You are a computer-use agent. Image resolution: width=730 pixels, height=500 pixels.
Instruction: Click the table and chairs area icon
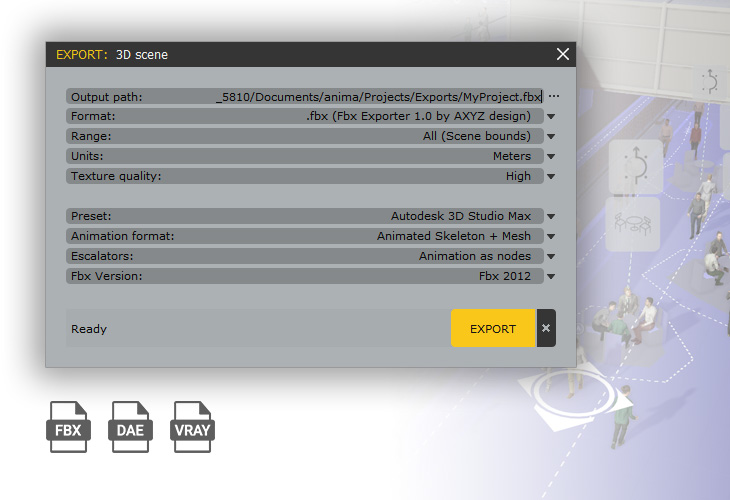coord(633,224)
